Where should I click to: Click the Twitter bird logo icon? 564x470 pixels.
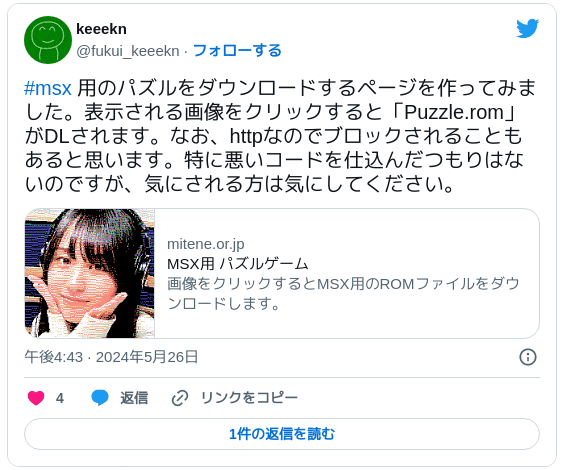pyautogui.click(x=528, y=28)
